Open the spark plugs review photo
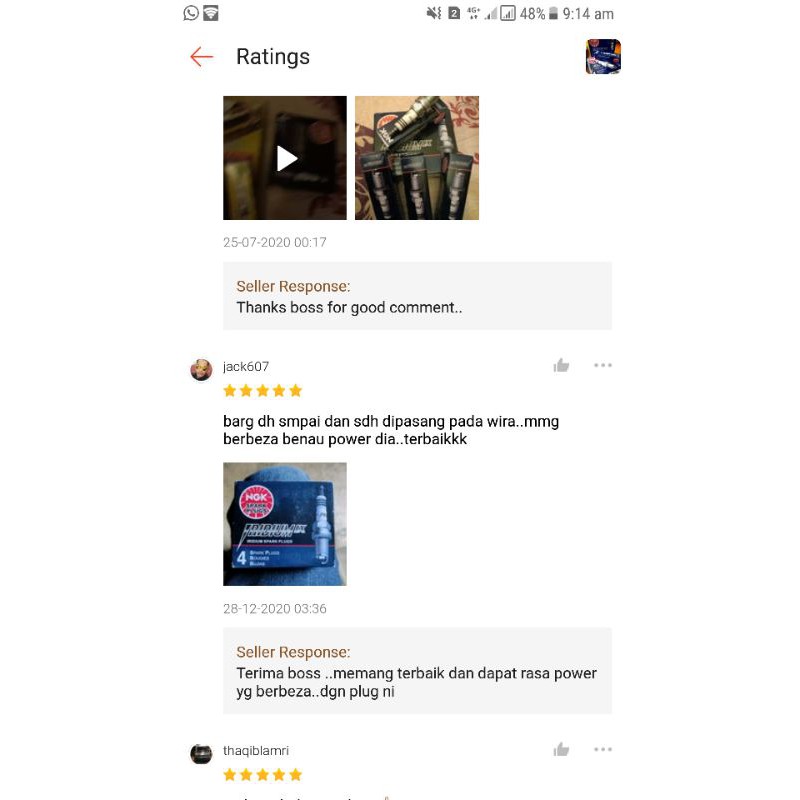This screenshot has height=800, width=800. point(417,158)
